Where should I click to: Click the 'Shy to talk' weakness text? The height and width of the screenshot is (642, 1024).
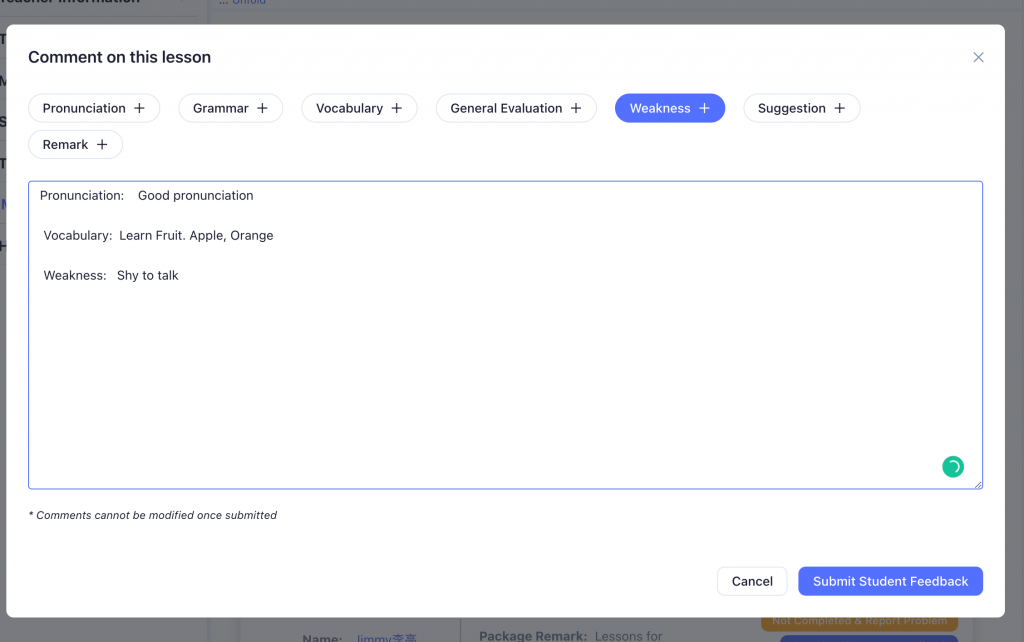point(148,276)
